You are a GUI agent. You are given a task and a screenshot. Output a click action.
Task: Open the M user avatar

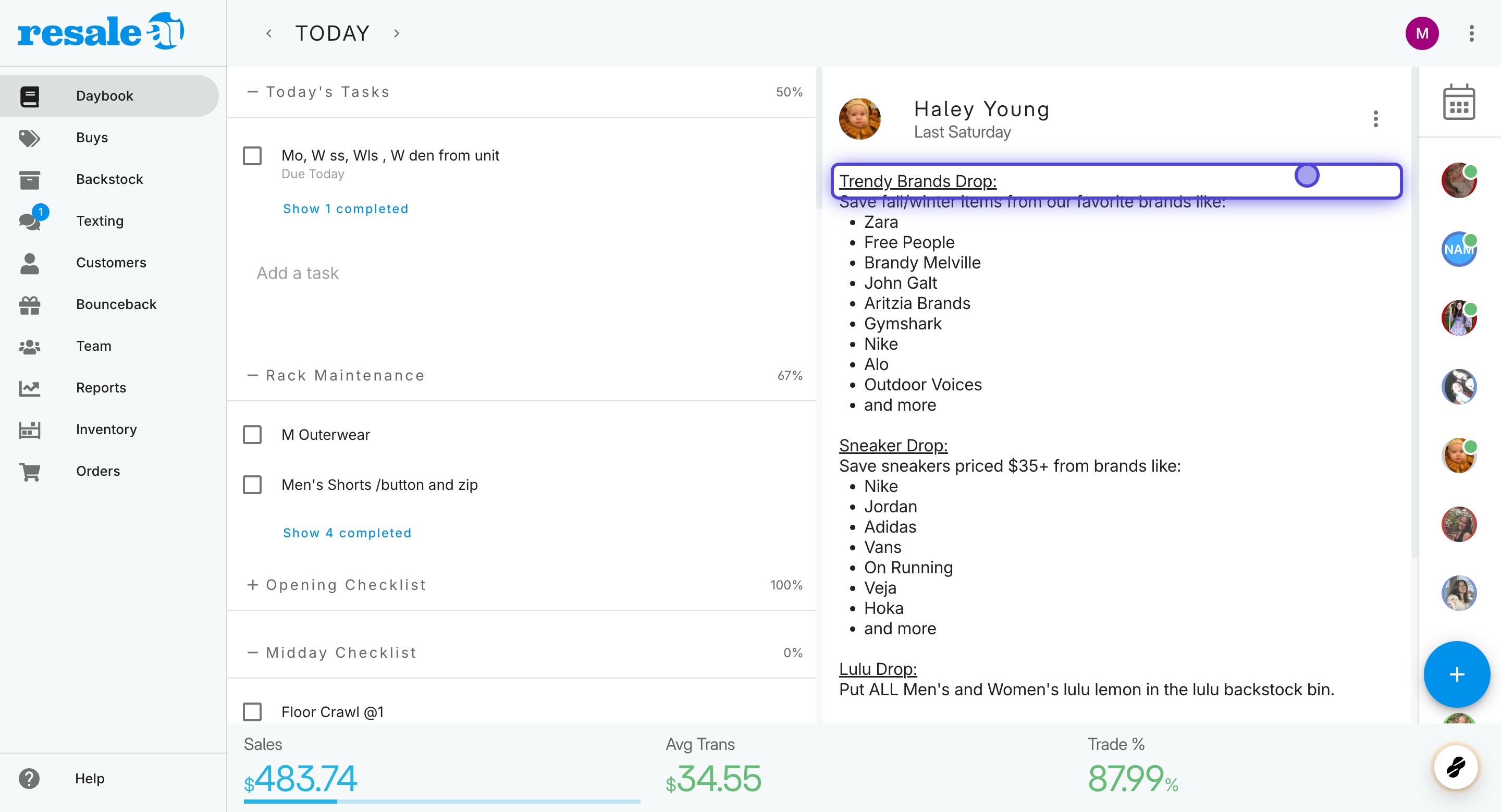click(1422, 33)
